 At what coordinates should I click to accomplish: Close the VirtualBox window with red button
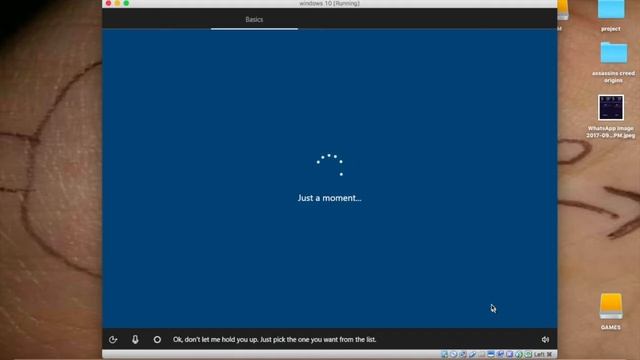click(109, 3)
